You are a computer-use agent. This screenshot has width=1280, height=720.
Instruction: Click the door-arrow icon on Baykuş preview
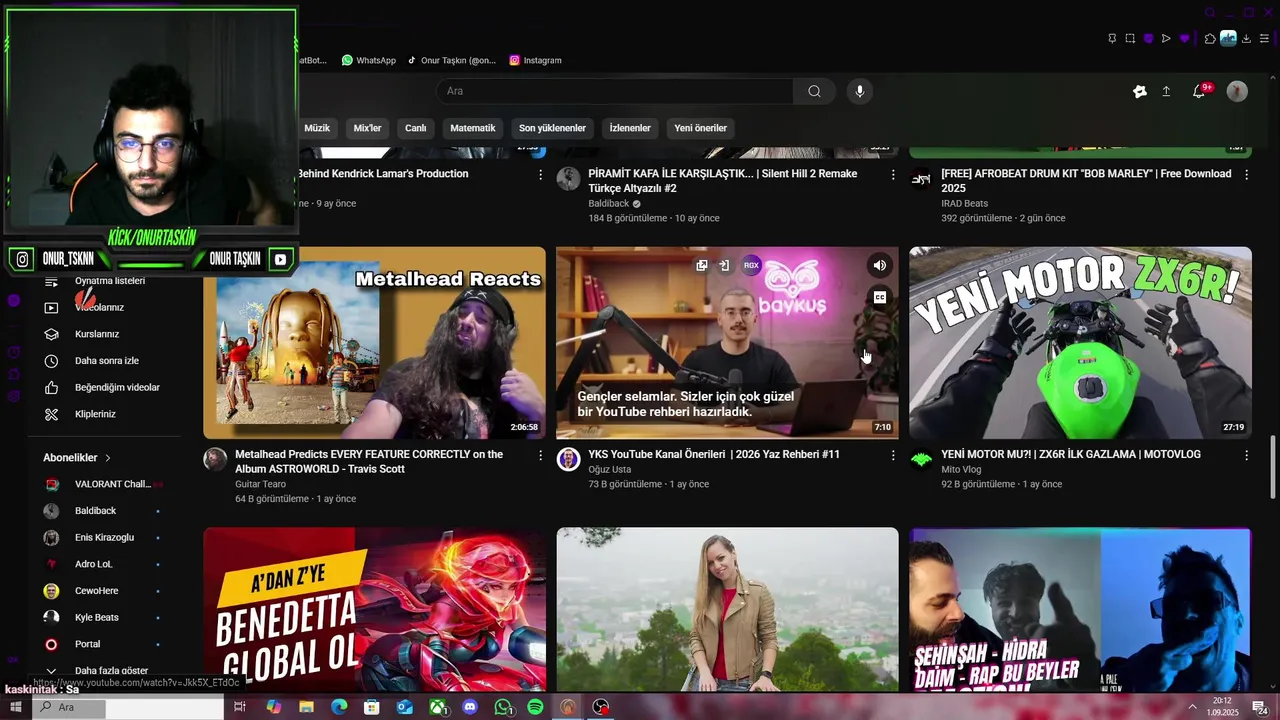pyautogui.click(x=724, y=265)
